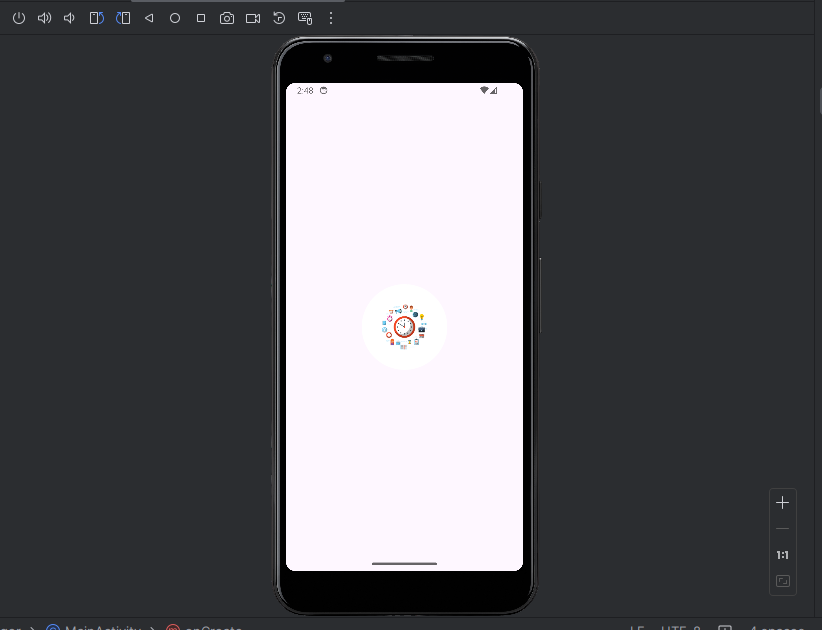
Task: Tap the clock app logo on phone screen
Action: [x=404, y=327]
